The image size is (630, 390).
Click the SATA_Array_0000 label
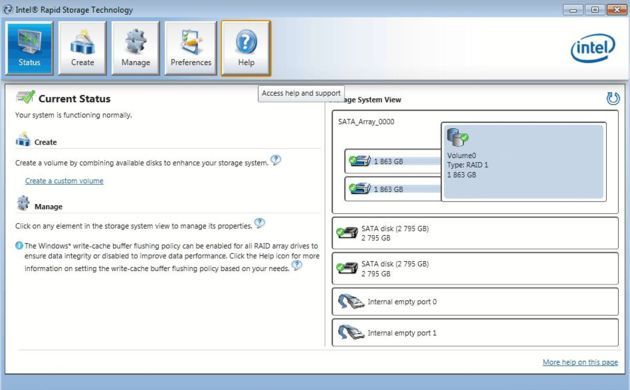tap(366, 122)
